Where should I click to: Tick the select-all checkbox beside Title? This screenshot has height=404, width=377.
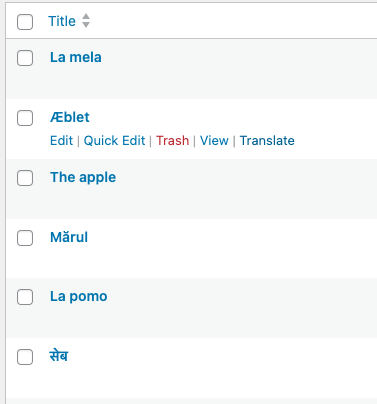(25, 22)
